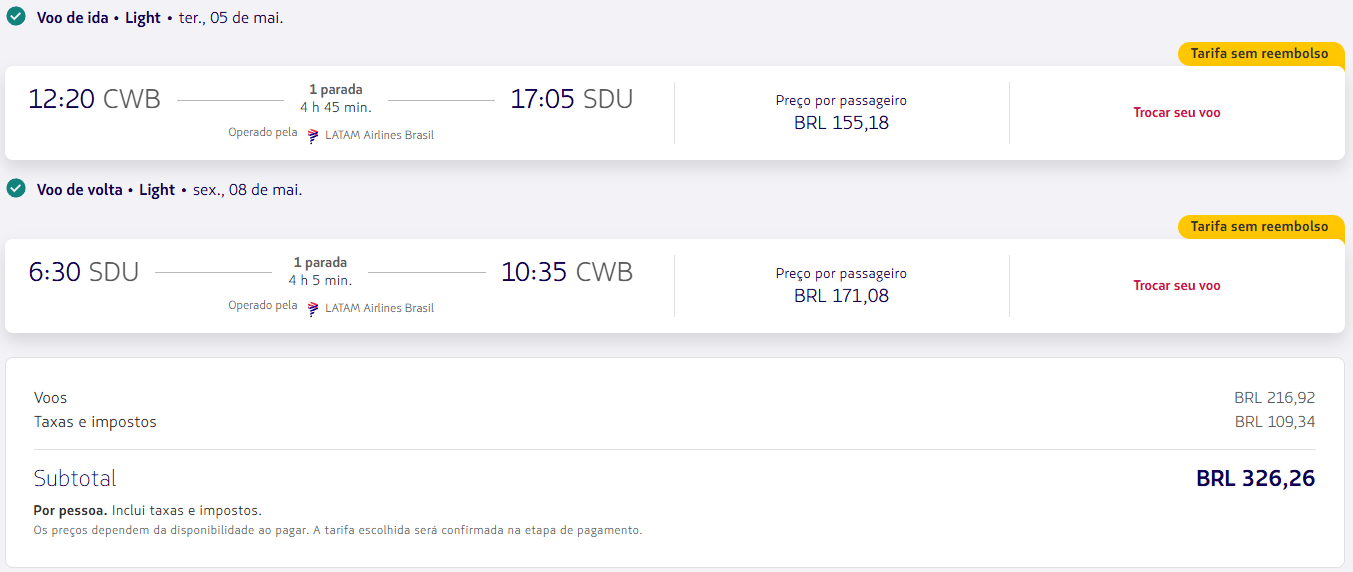This screenshot has height=572, width=1353.
Task: Click the 10:35 CWB arrival time
Action: 566,272
